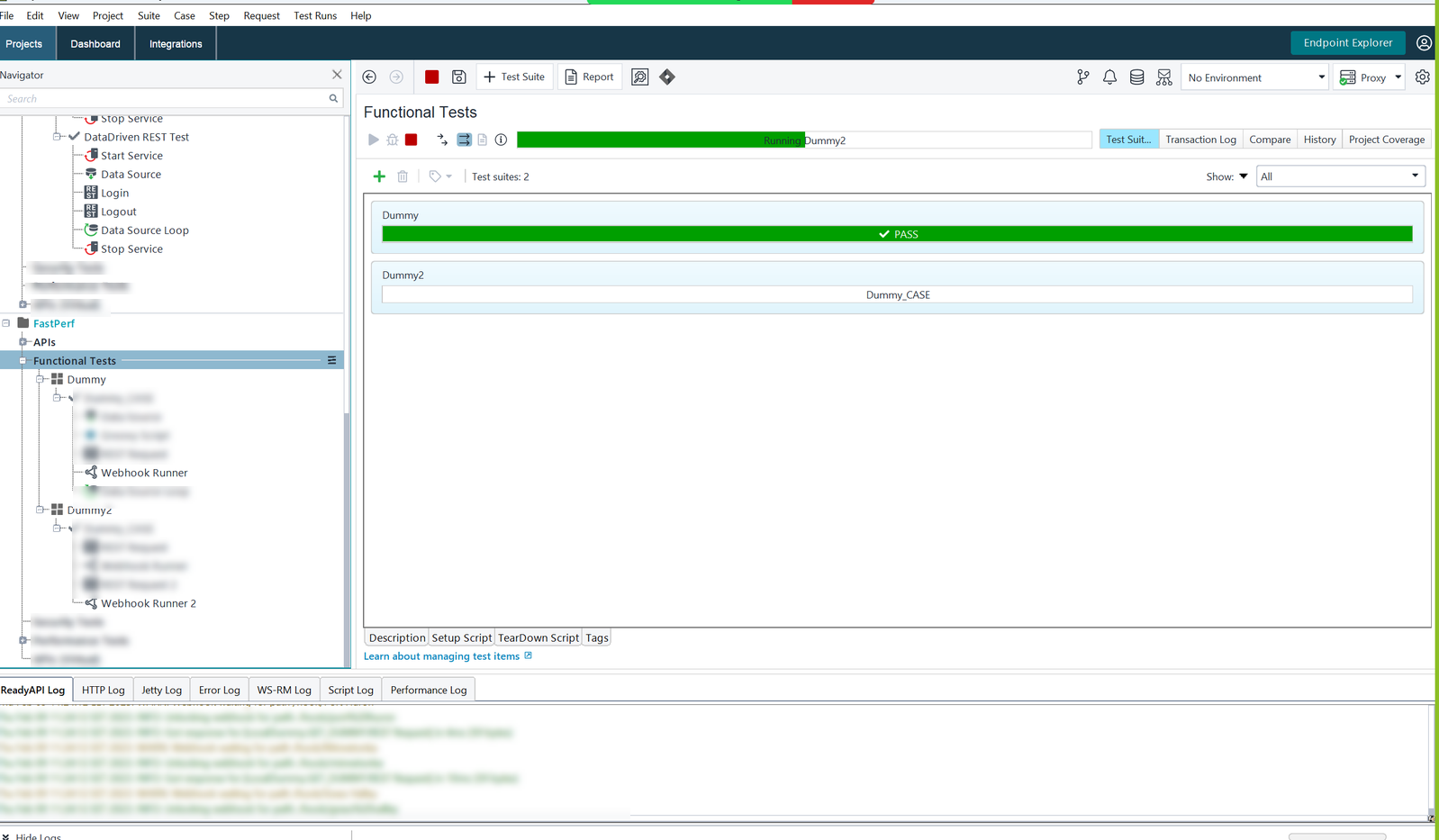Open the databases cylinder icon
Screen dimensions: 1439x840
1137,77
